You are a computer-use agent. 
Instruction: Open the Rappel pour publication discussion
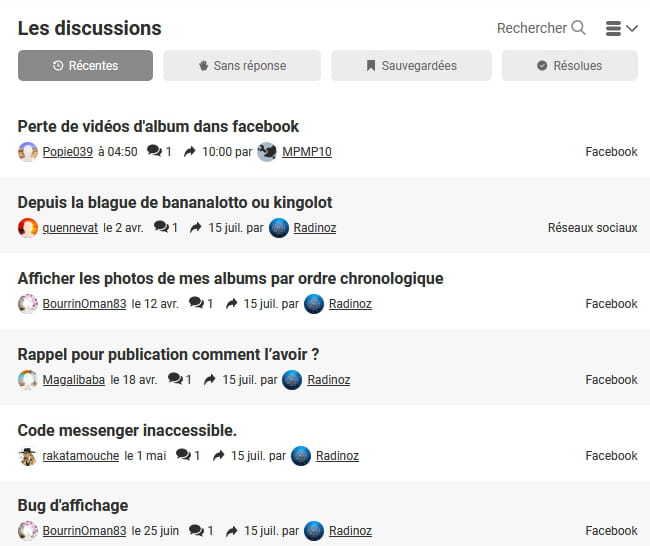point(168,354)
